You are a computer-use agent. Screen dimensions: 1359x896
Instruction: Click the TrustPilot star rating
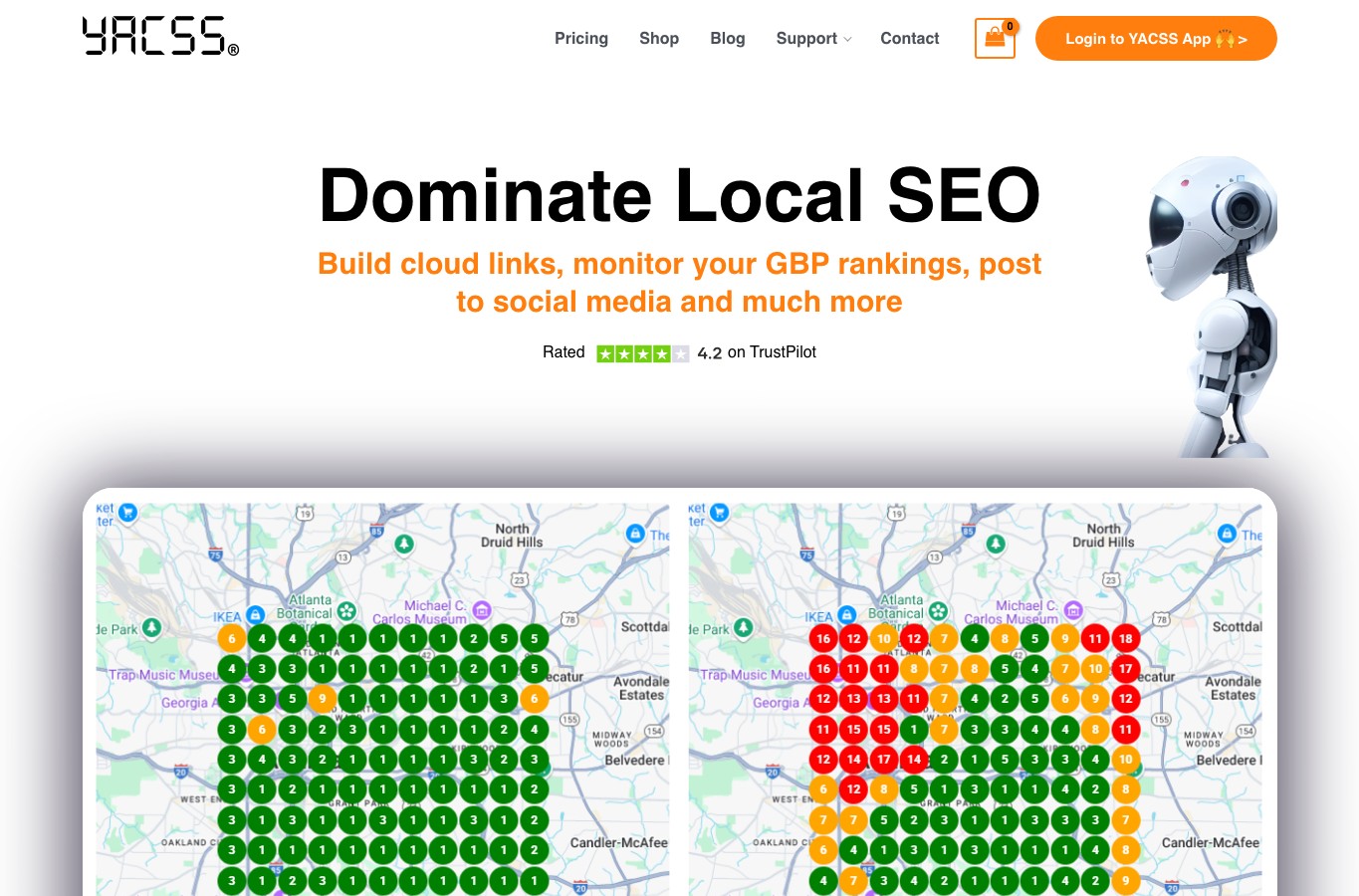642,353
